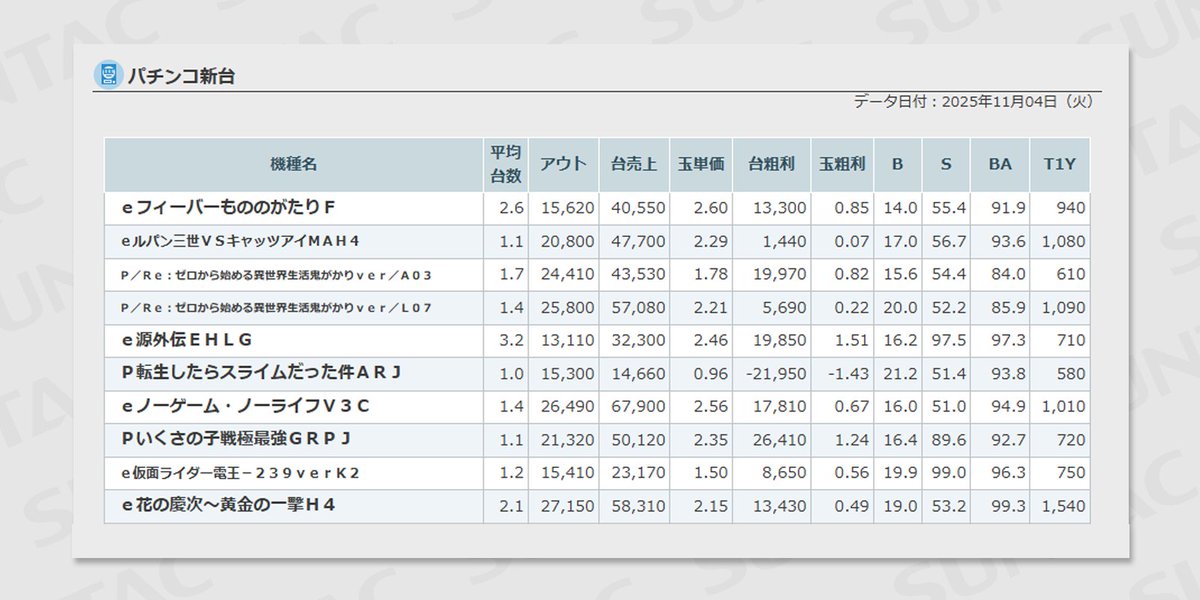This screenshot has width=1200, height=600.
Task: Click 台粗利 value 19,970
Action: click(779, 274)
